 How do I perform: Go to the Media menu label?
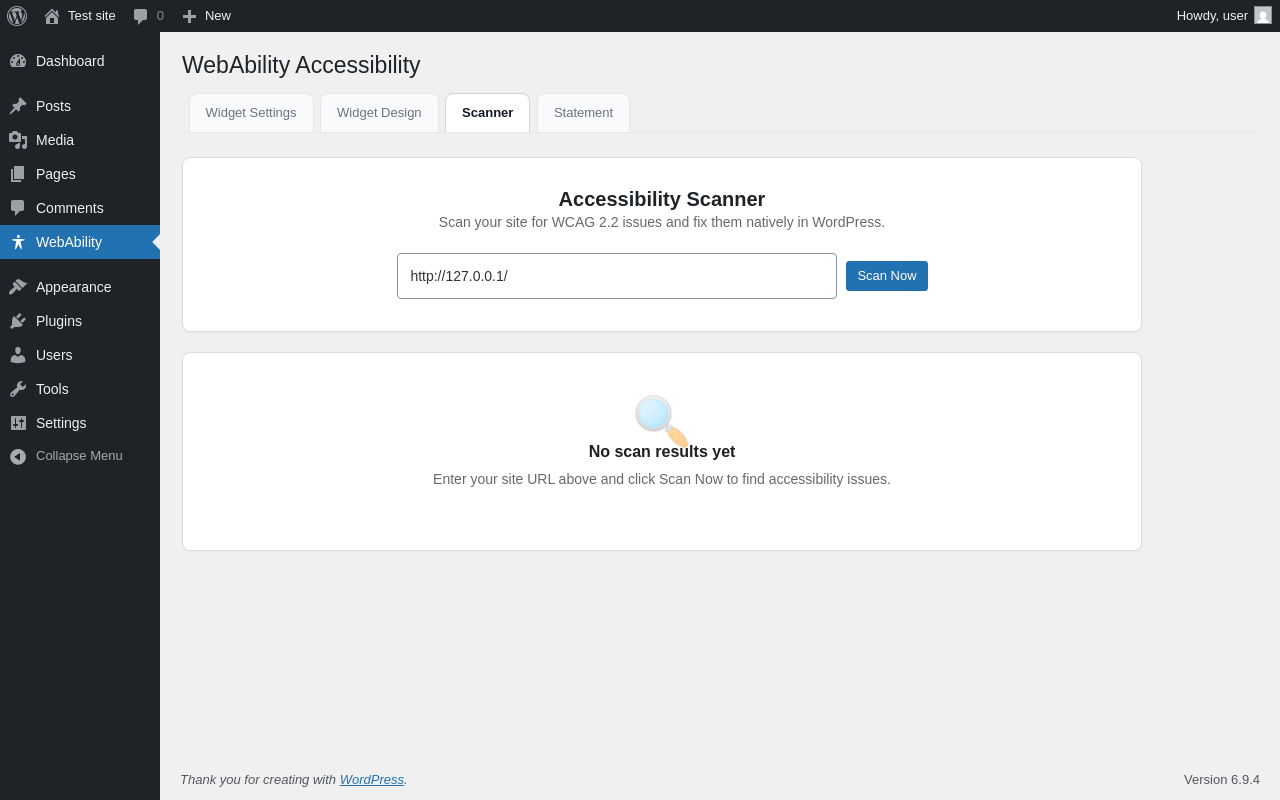click(x=55, y=140)
